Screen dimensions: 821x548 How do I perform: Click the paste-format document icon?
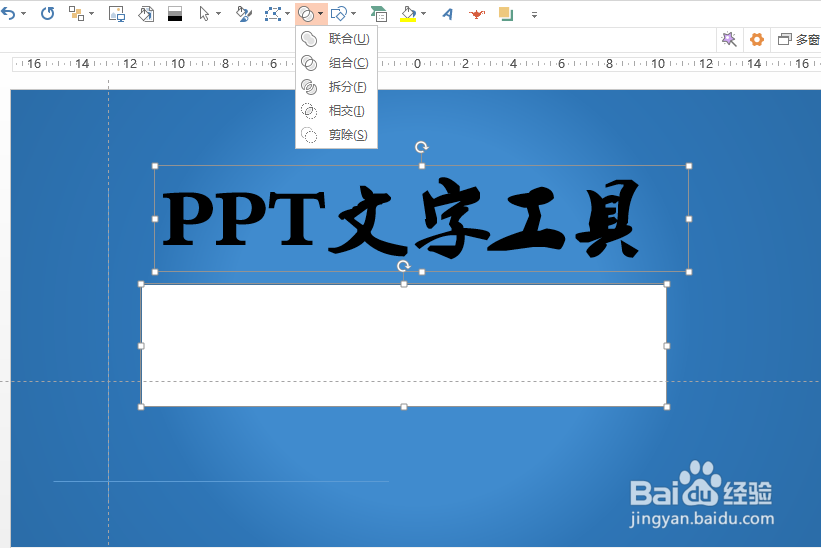146,14
